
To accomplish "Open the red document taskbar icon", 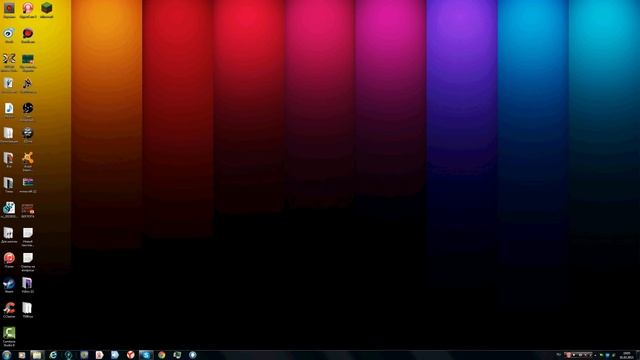I will click(100, 355).
